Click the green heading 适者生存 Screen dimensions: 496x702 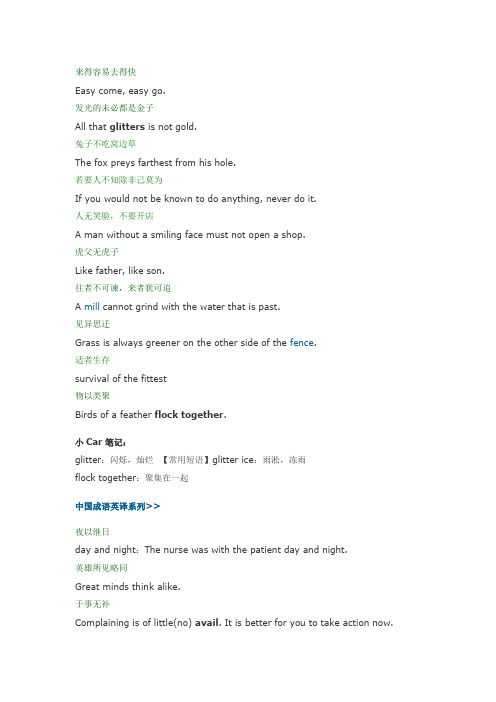coord(92,360)
